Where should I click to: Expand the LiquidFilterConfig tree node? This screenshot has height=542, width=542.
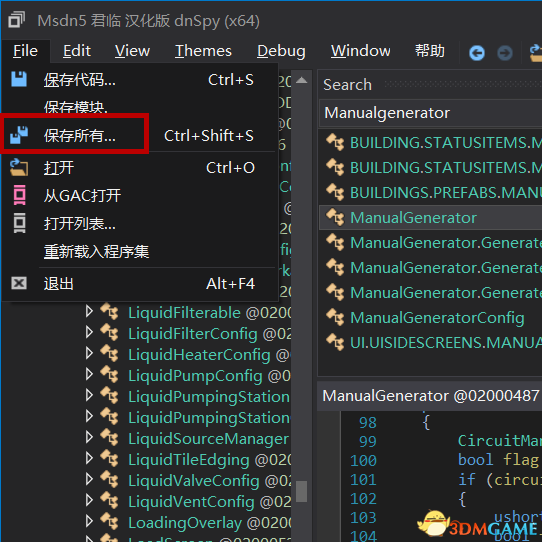(89, 333)
